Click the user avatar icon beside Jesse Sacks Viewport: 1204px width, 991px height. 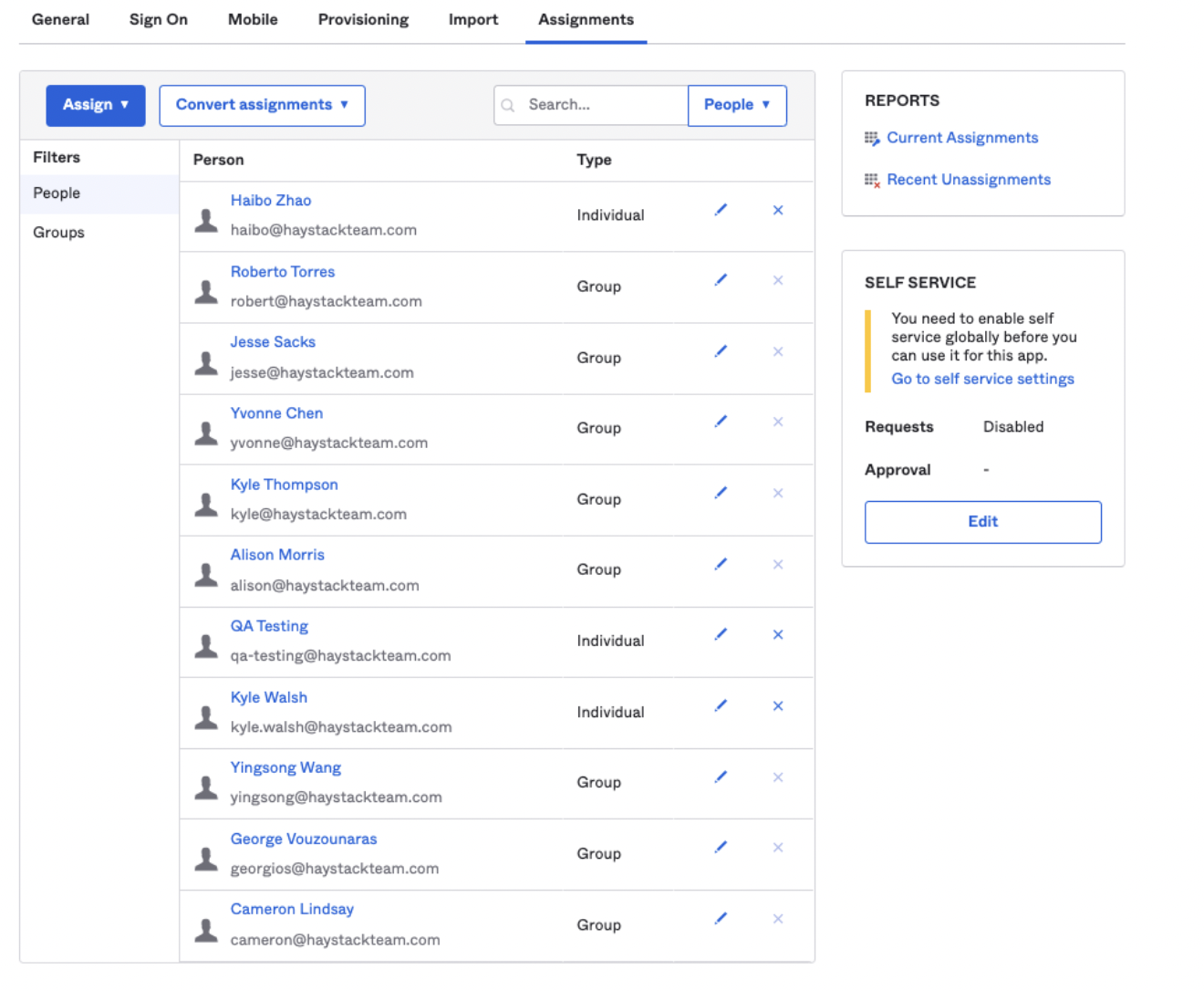click(207, 363)
